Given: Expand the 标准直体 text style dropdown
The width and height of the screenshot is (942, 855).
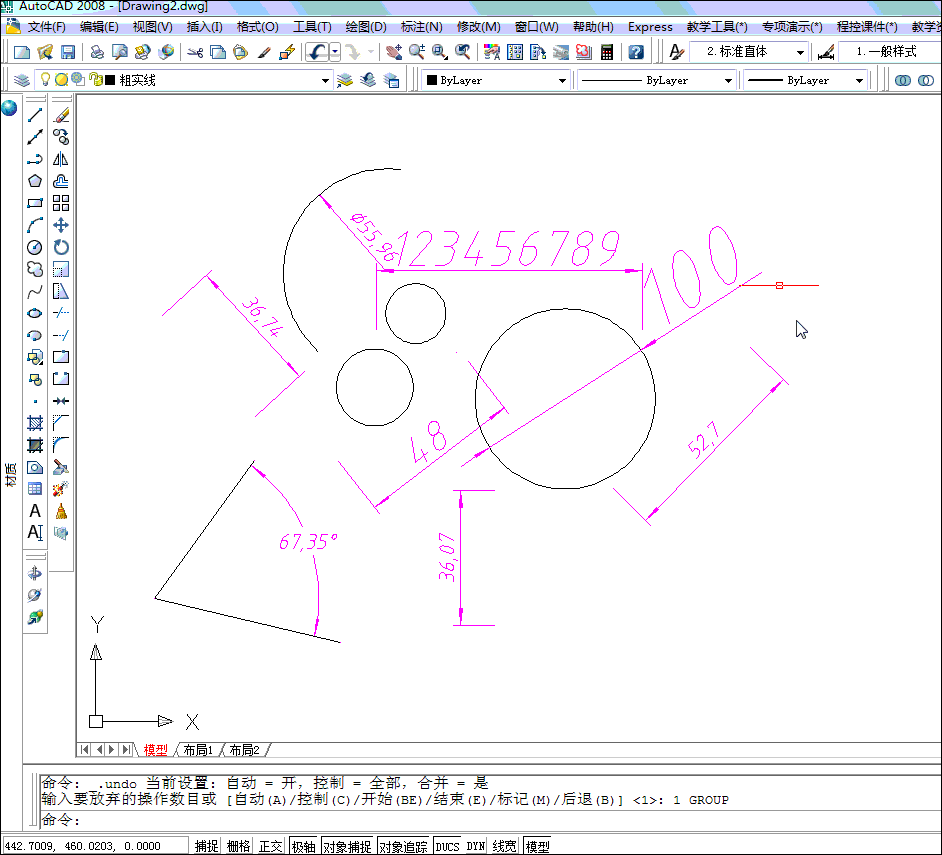Looking at the screenshot, I should click(x=800, y=52).
